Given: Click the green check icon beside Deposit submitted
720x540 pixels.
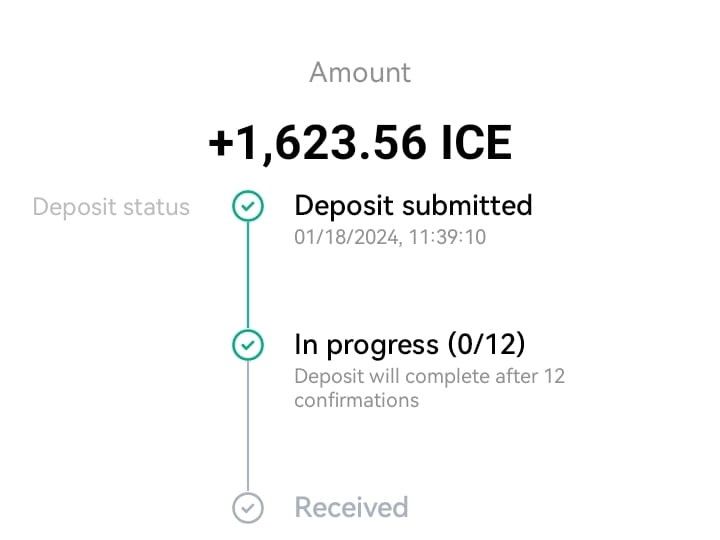Looking at the screenshot, I should pyautogui.click(x=248, y=206).
